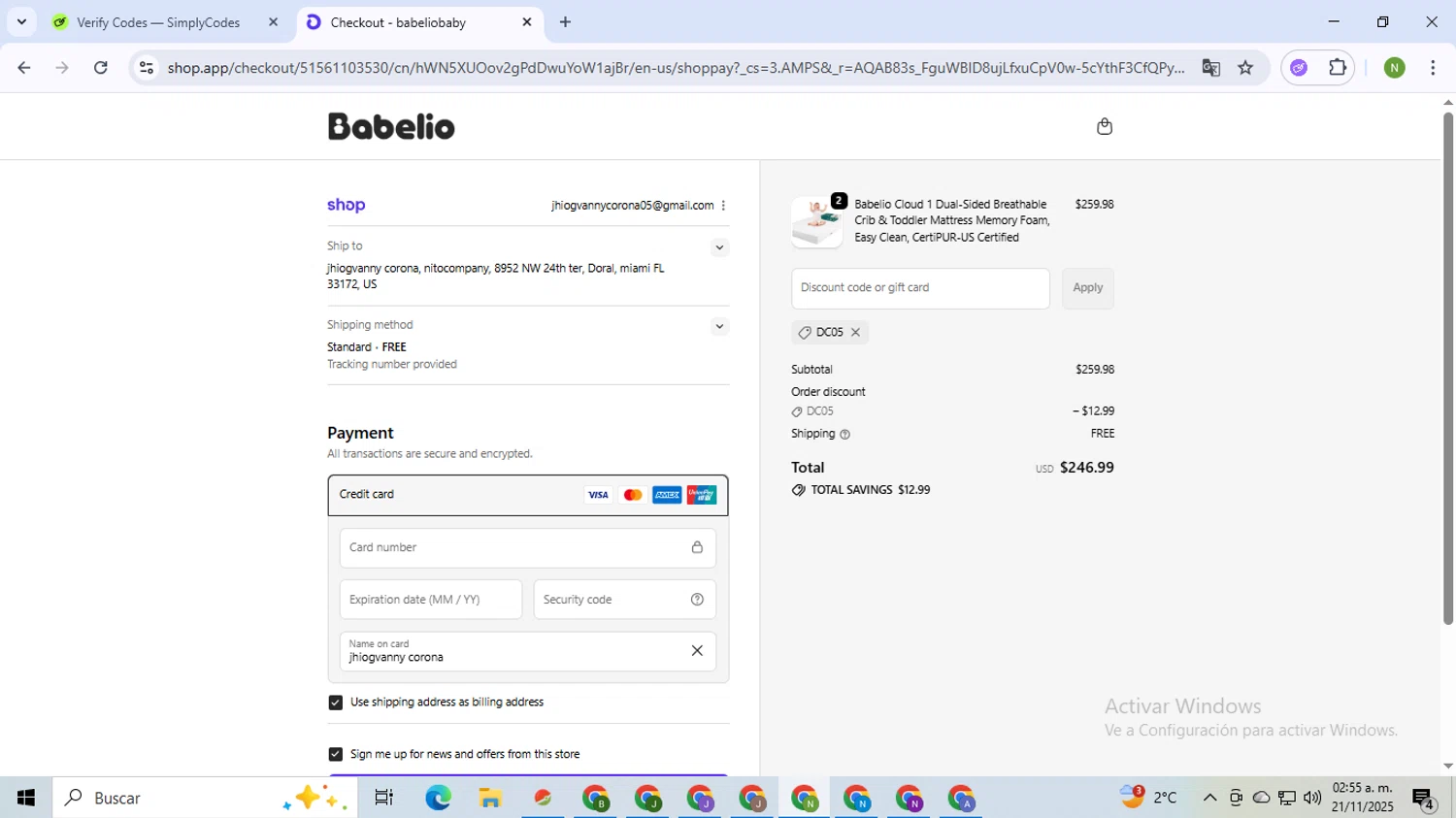Open the Chrome extensions puzzle icon
This screenshot has height=818, width=1456.
(1338, 68)
